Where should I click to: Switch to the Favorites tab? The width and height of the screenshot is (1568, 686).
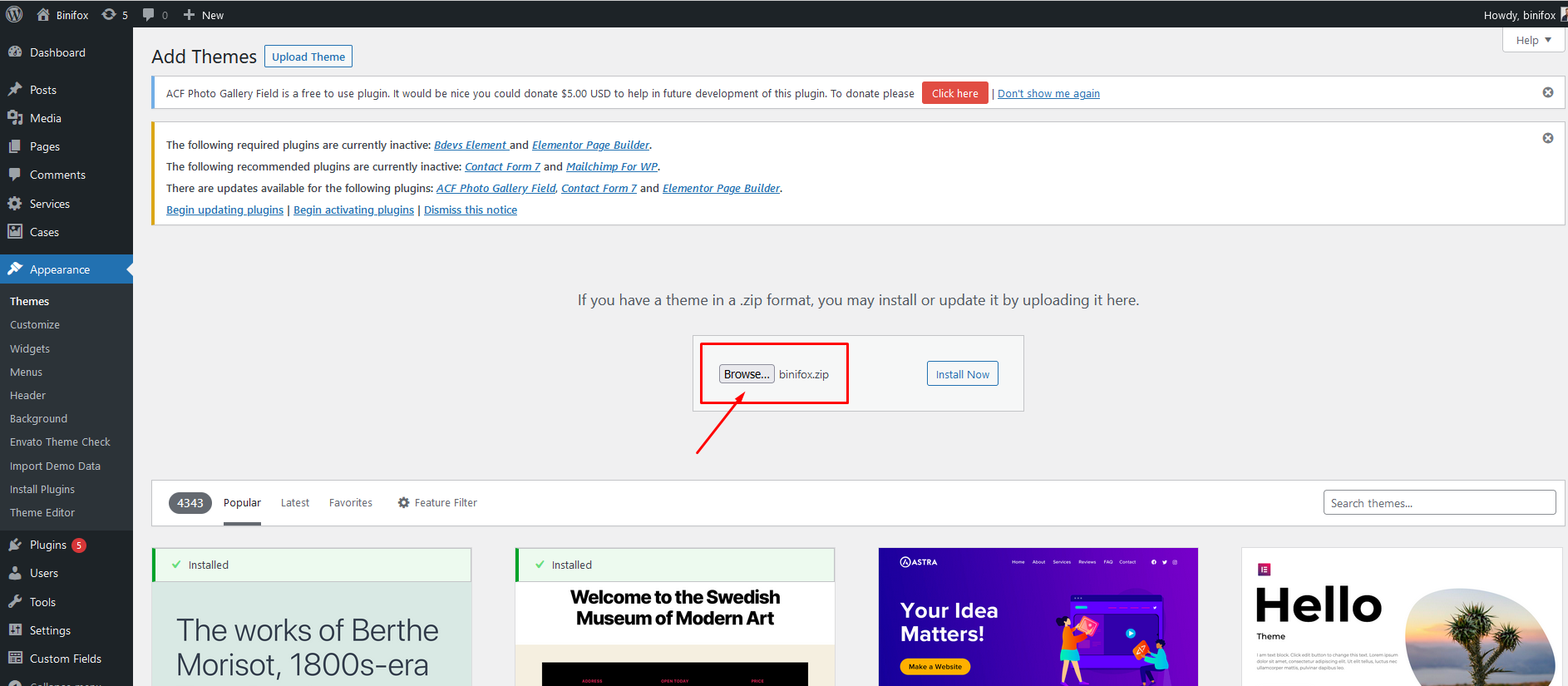[350, 502]
